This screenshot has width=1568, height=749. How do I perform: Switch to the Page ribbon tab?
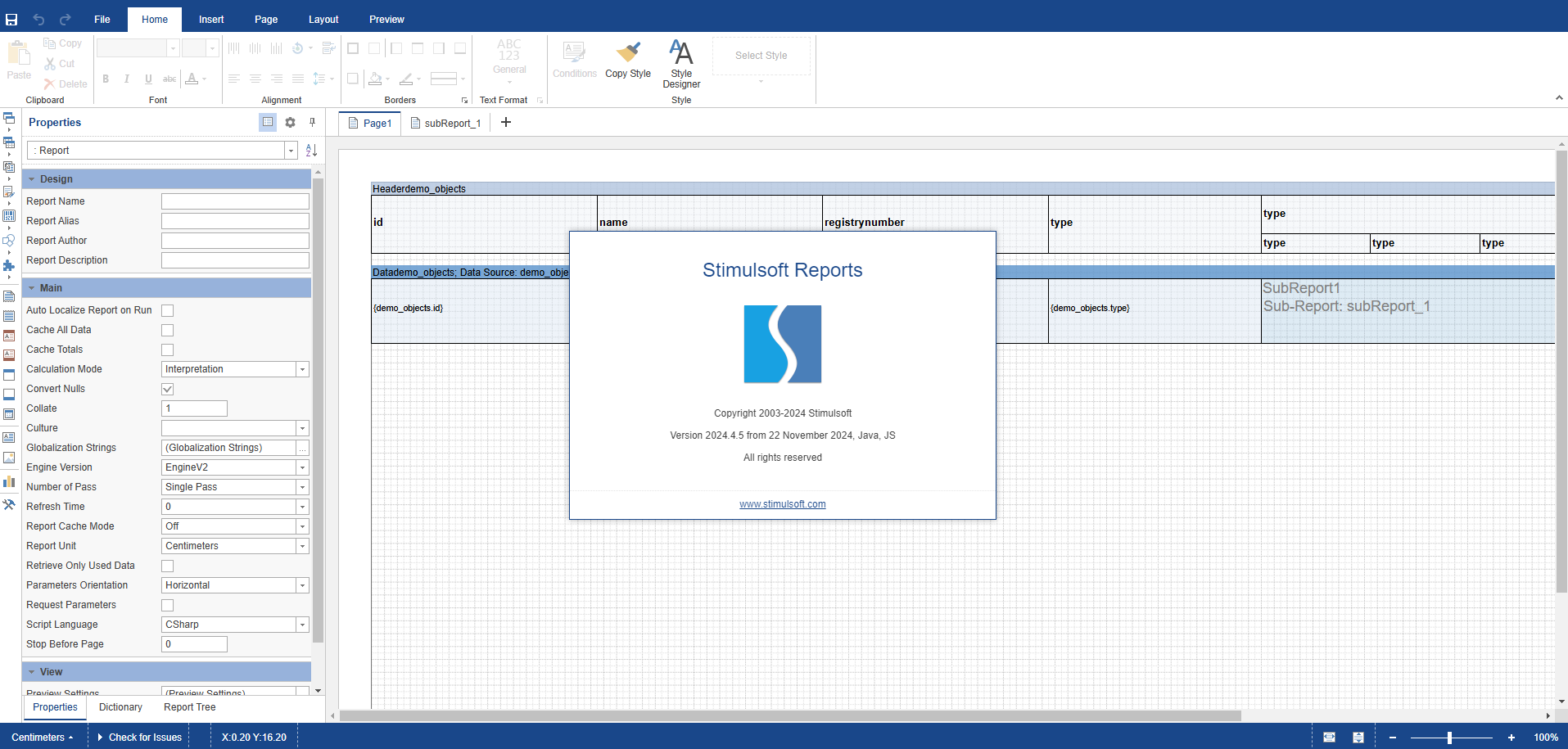click(x=266, y=20)
